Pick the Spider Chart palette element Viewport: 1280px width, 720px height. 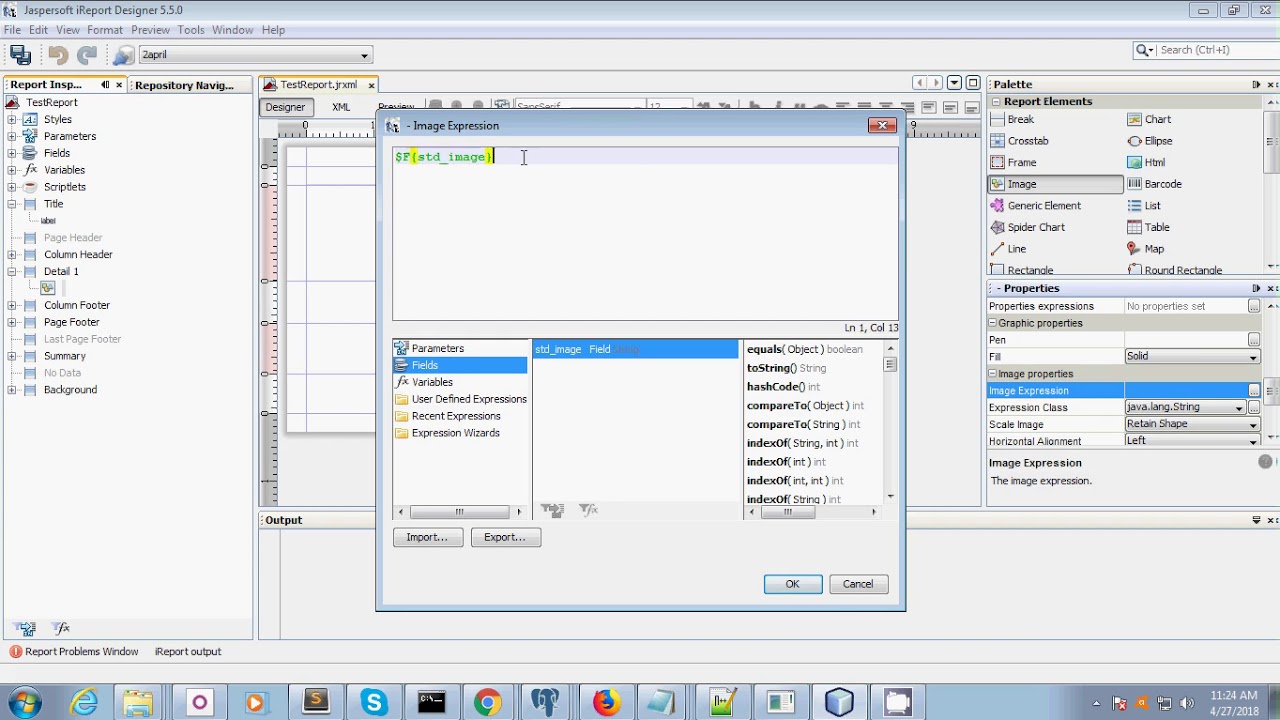click(x=1035, y=227)
